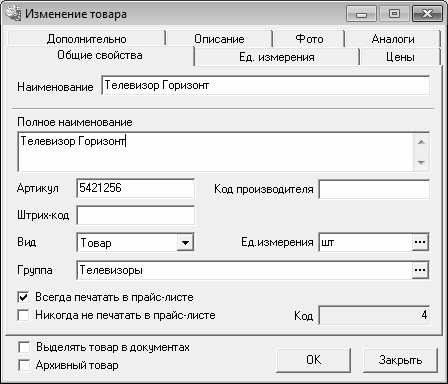Screen dimensions: 448x384
Task: Enable Никогда не печатать в прайс-листе
Action: click(23, 315)
